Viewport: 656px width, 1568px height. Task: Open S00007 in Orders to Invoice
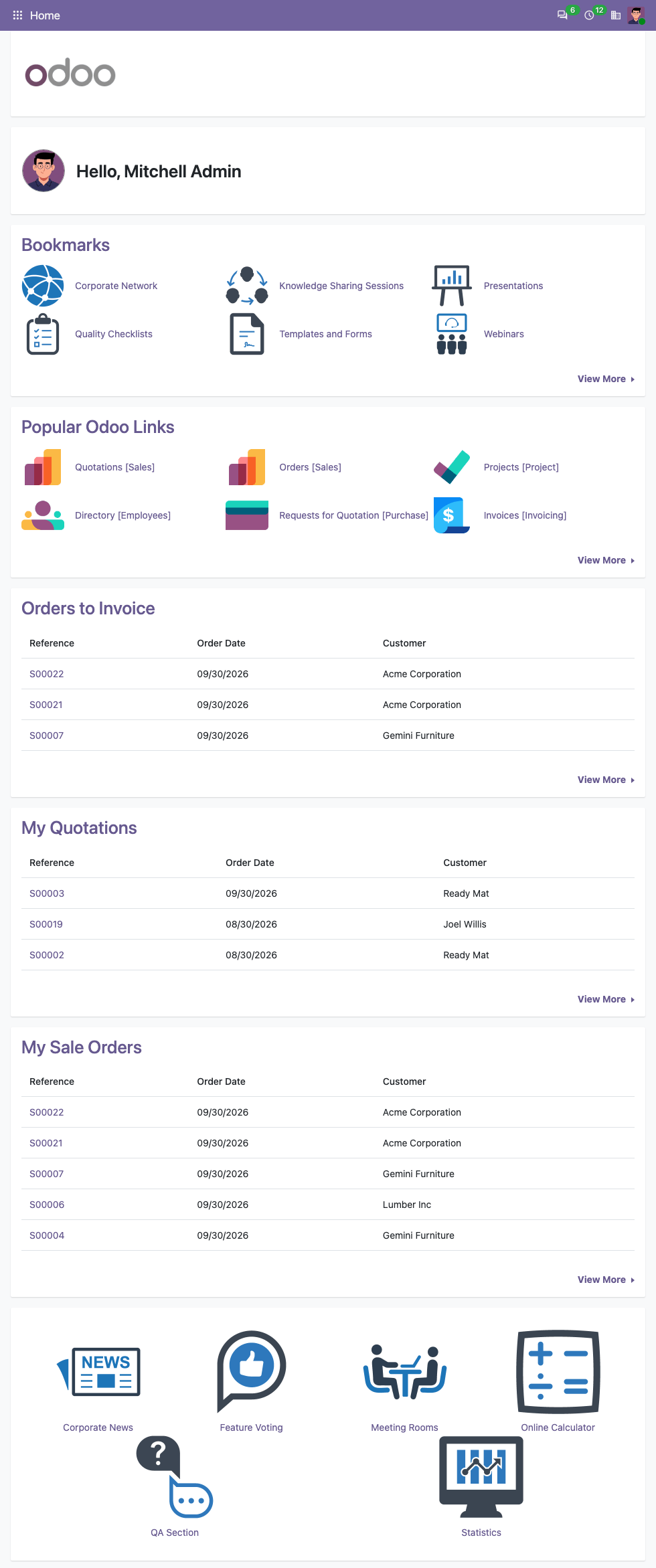pos(47,735)
